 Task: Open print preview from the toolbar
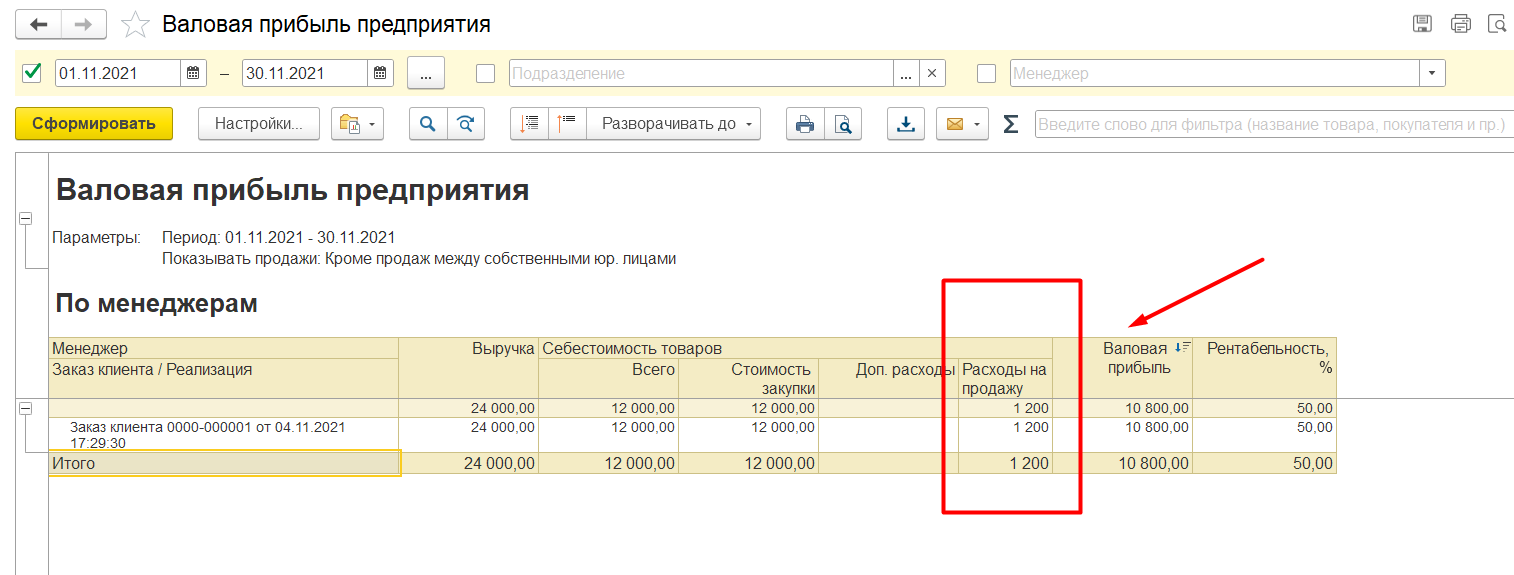(843, 124)
